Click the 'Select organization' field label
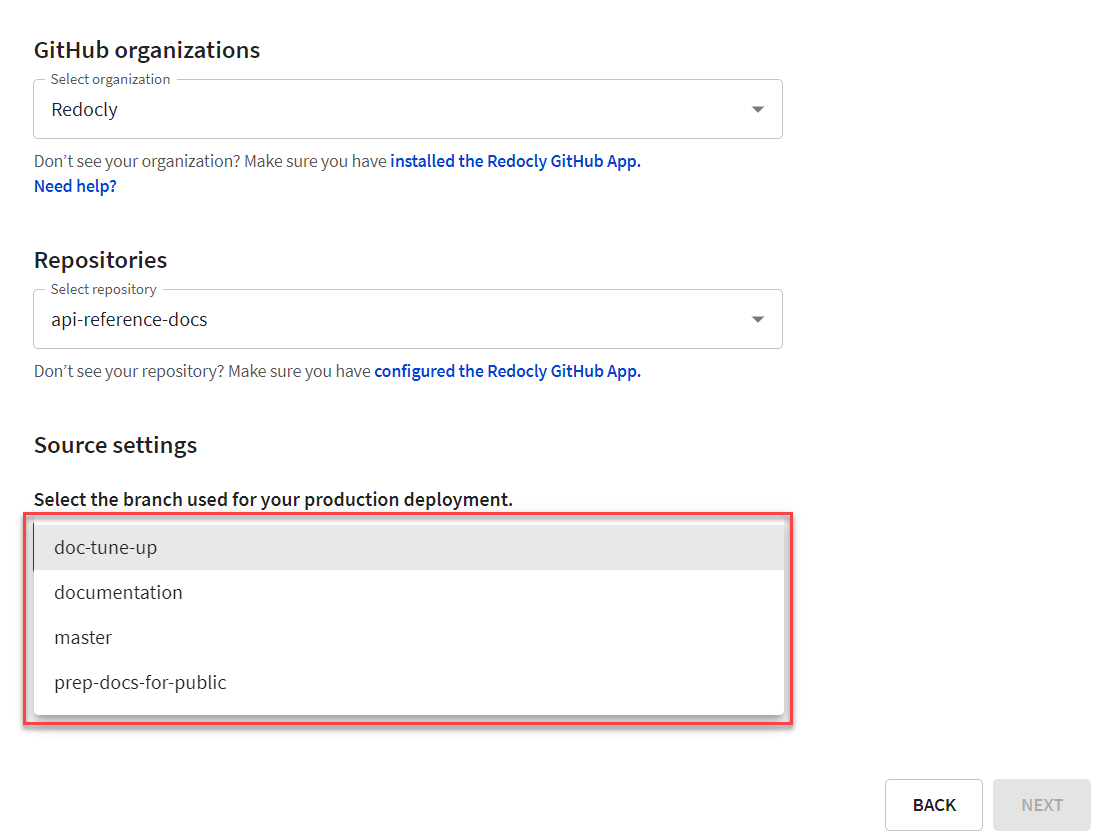1105x840 pixels. point(111,79)
